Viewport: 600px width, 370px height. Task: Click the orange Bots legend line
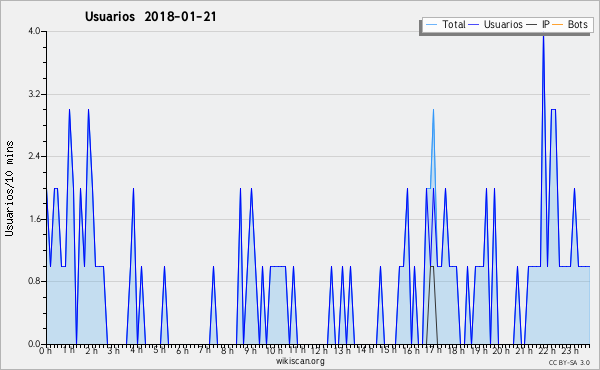point(558,25)
